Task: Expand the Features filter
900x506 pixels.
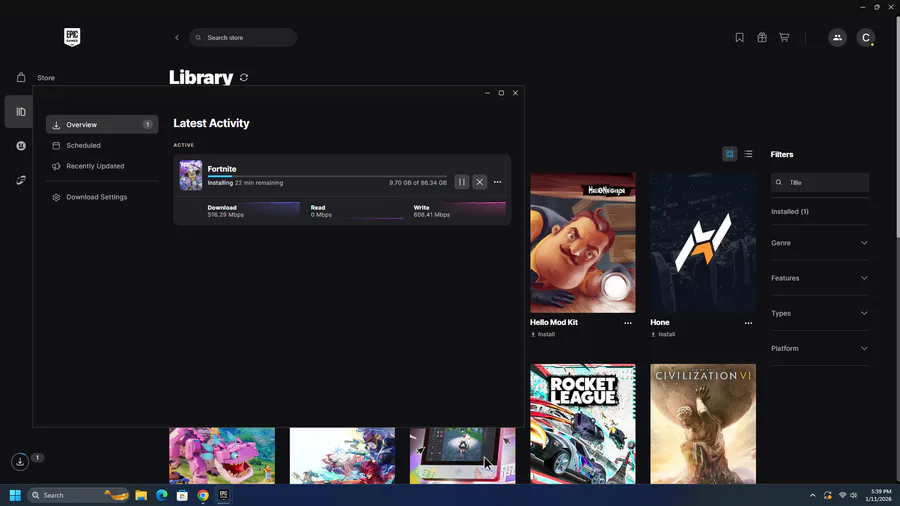Action: coord(820,278)
